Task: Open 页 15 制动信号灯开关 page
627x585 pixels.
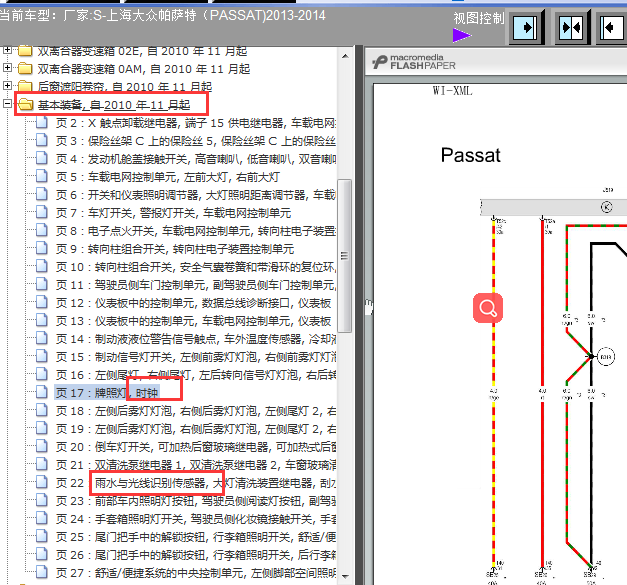Action: [x=196, y=357]
